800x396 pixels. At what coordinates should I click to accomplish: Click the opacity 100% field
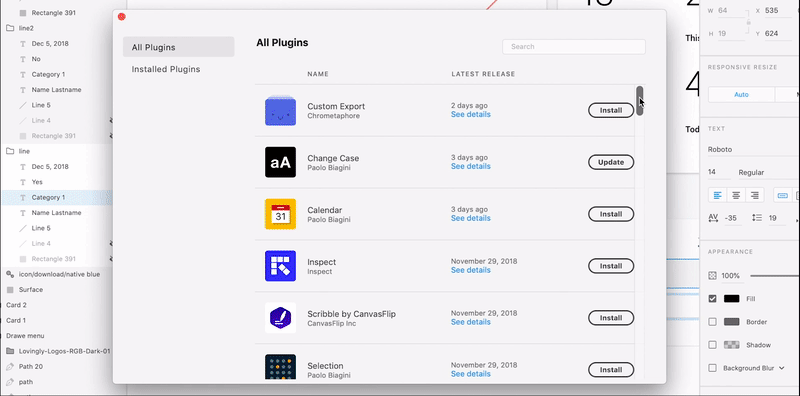[x=731, y=276]
